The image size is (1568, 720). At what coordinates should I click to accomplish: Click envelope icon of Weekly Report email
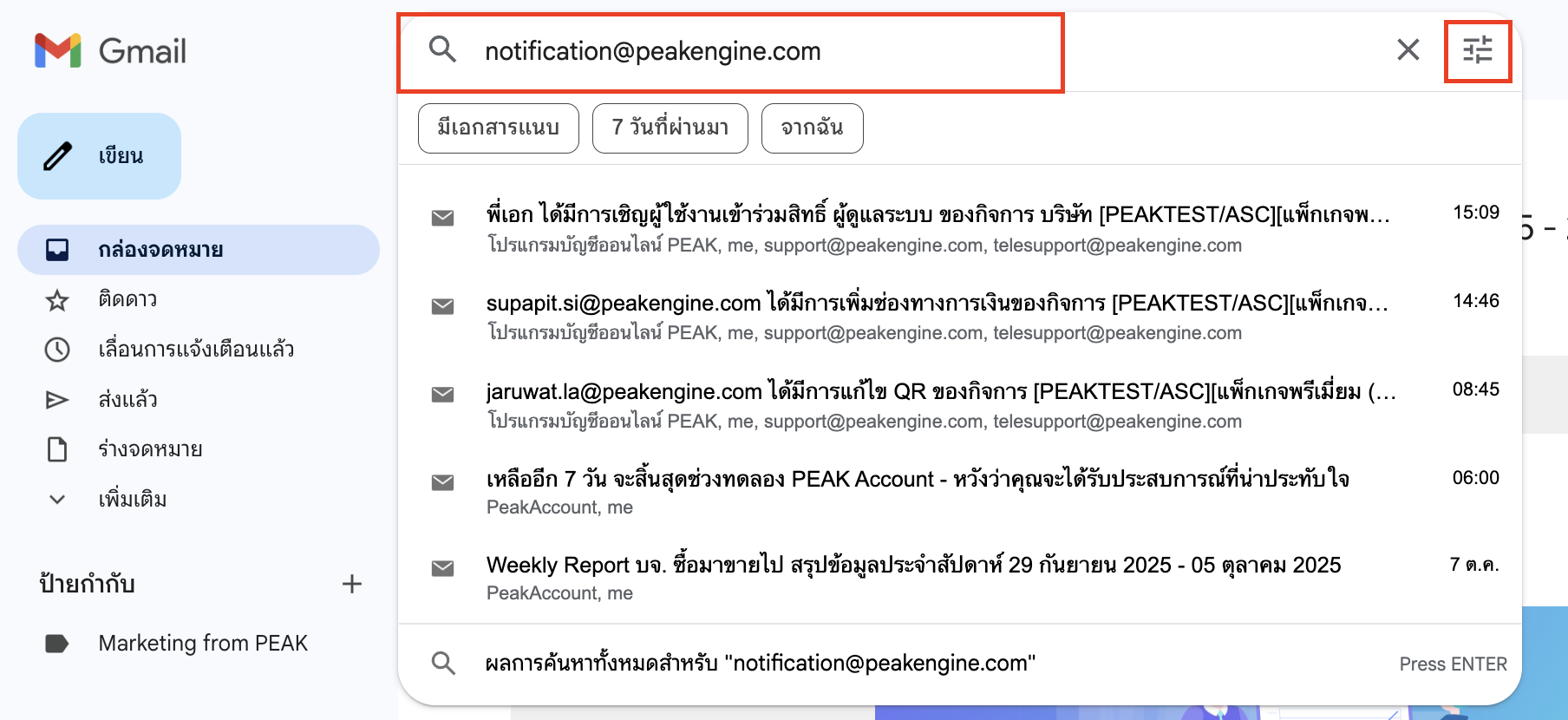tap(443, 568)
